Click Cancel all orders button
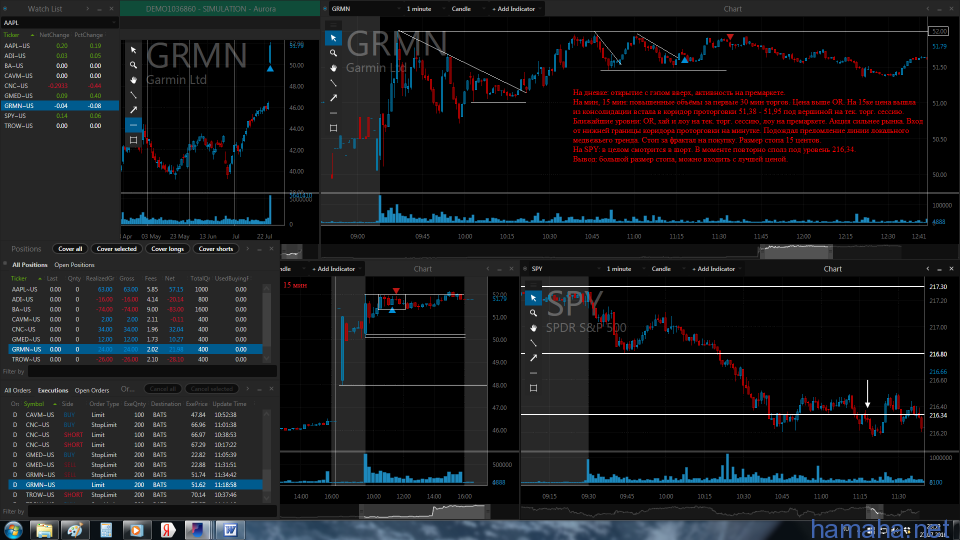 pyautogui.click(x=162, y=389)
